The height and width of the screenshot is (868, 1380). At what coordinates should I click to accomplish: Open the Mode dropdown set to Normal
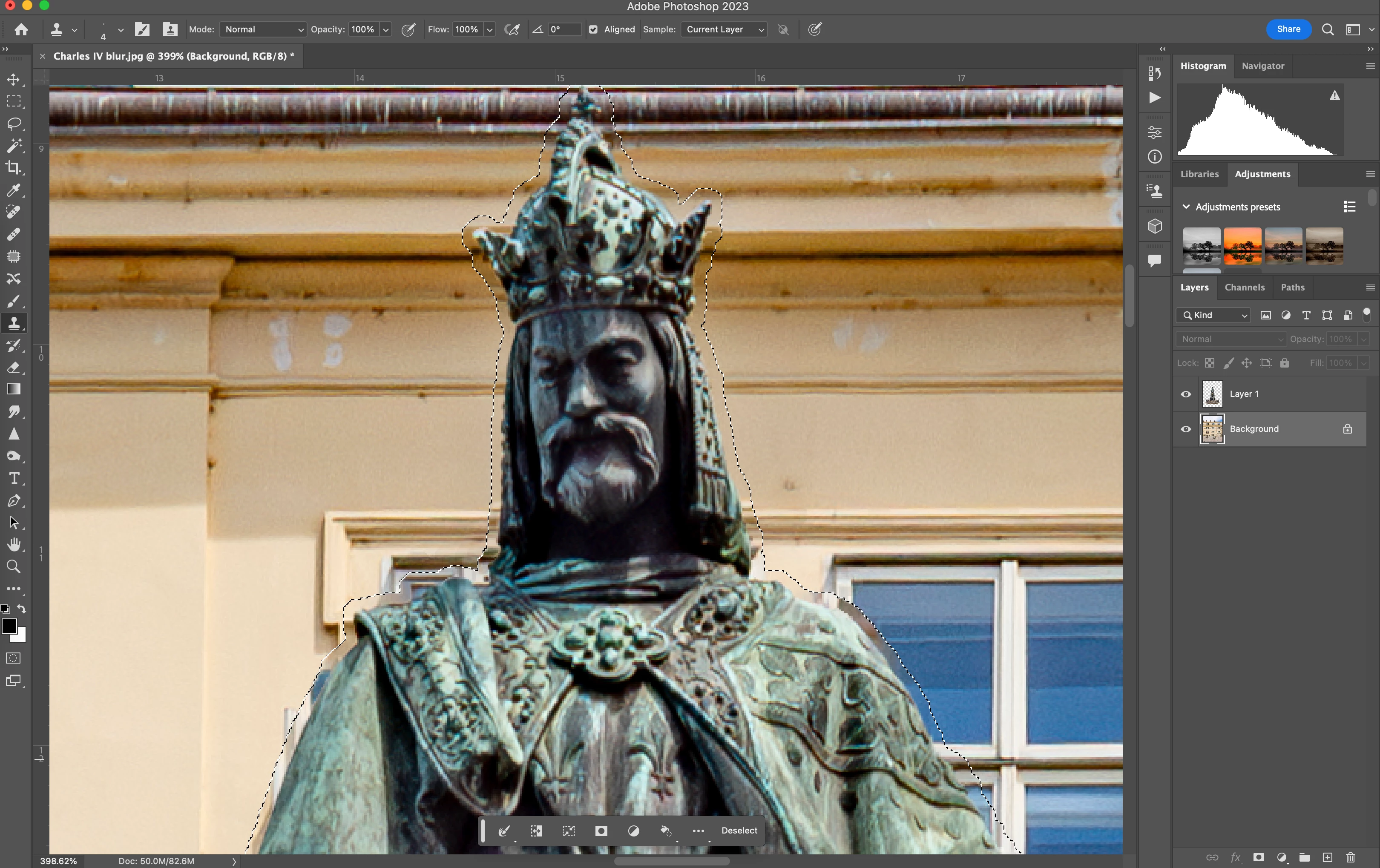tap(262, 29)
